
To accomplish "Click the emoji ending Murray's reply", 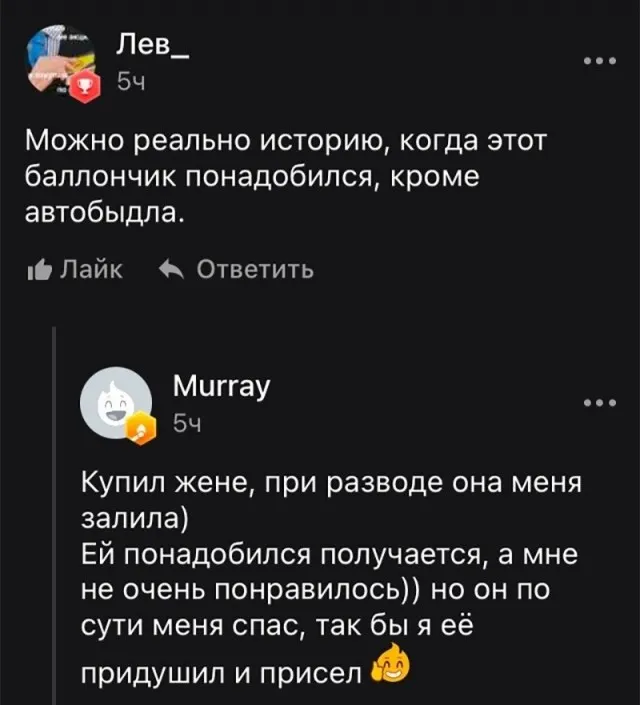I will click(x=389, y=663).
